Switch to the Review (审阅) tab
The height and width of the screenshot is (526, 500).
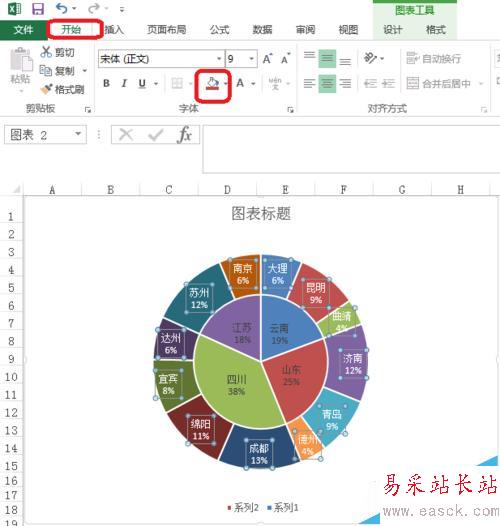click(x=305, y=30)
